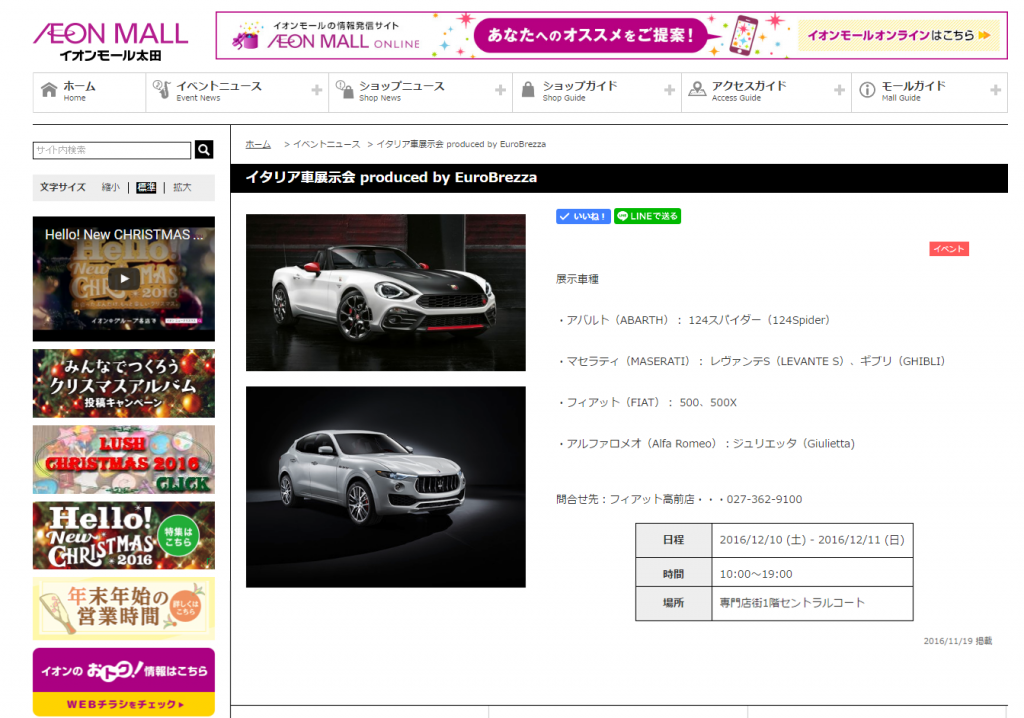This screenshot has width=1024, height=718.
Task: Click the silver Maserati Levante photo
Action: tap(385, 487)
